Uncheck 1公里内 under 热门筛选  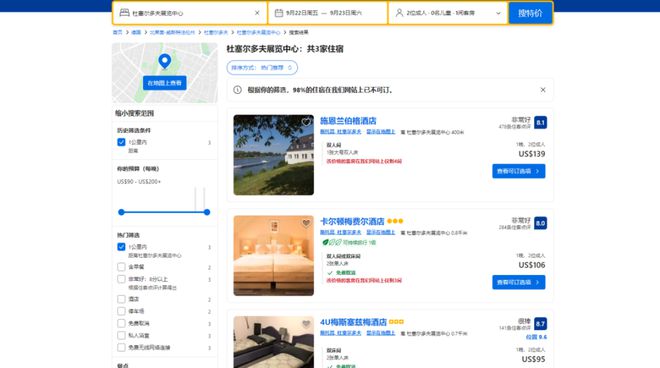121,247
